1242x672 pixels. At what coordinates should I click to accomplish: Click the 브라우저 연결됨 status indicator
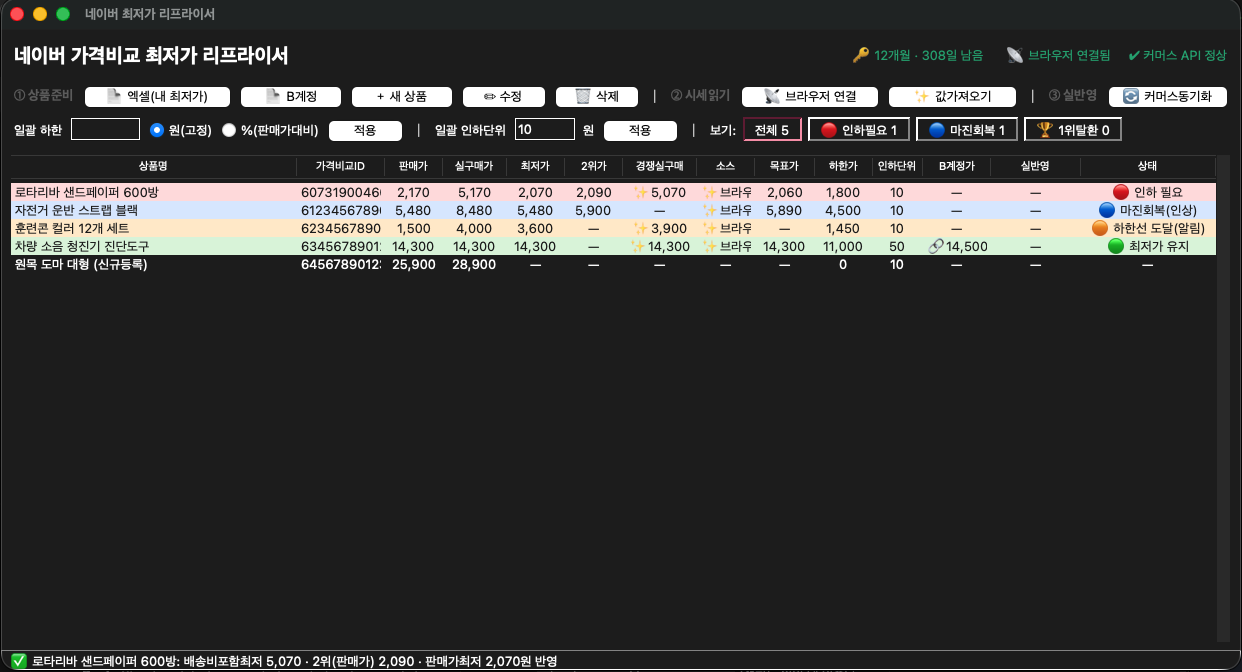point(1058,56)
